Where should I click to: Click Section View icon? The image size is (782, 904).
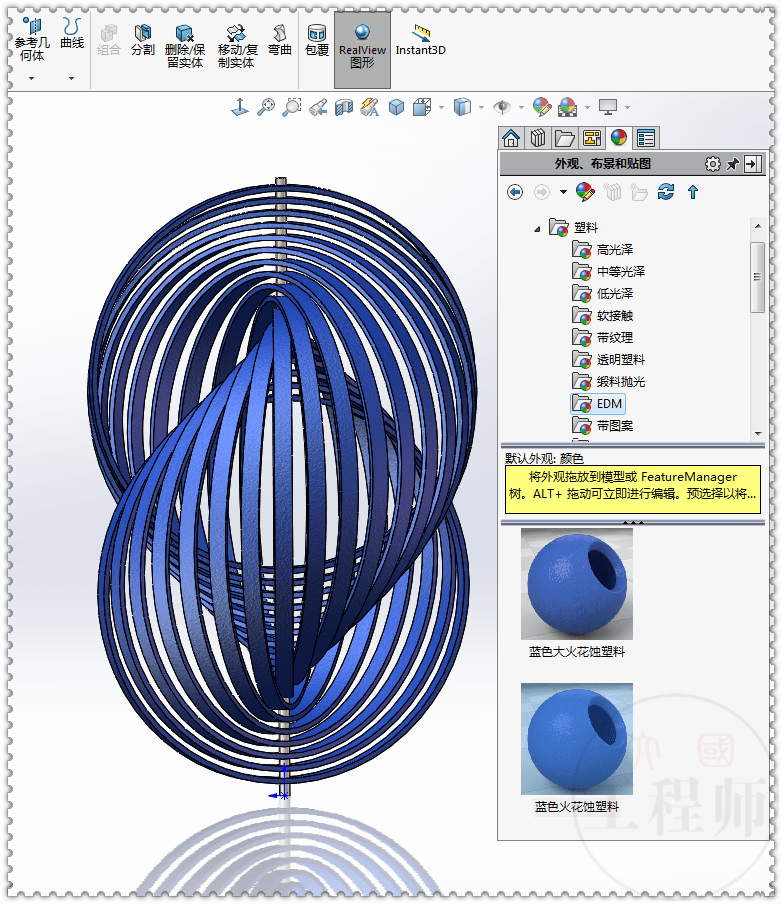(x=344, y=107)
